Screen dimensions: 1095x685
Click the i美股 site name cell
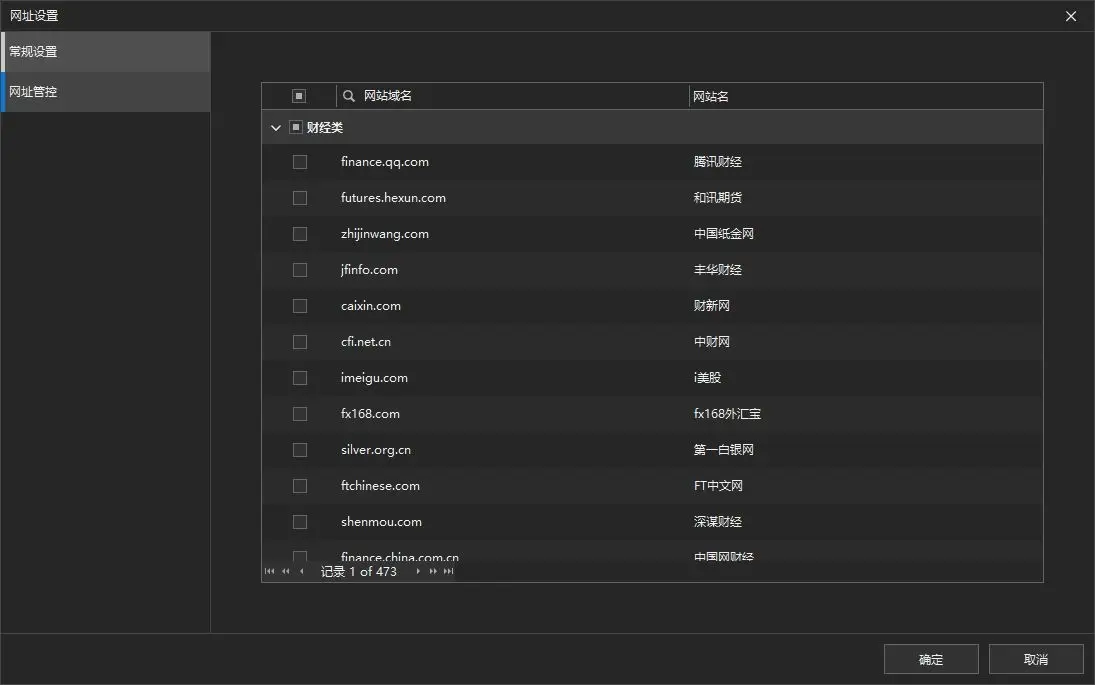pos(707,378)
